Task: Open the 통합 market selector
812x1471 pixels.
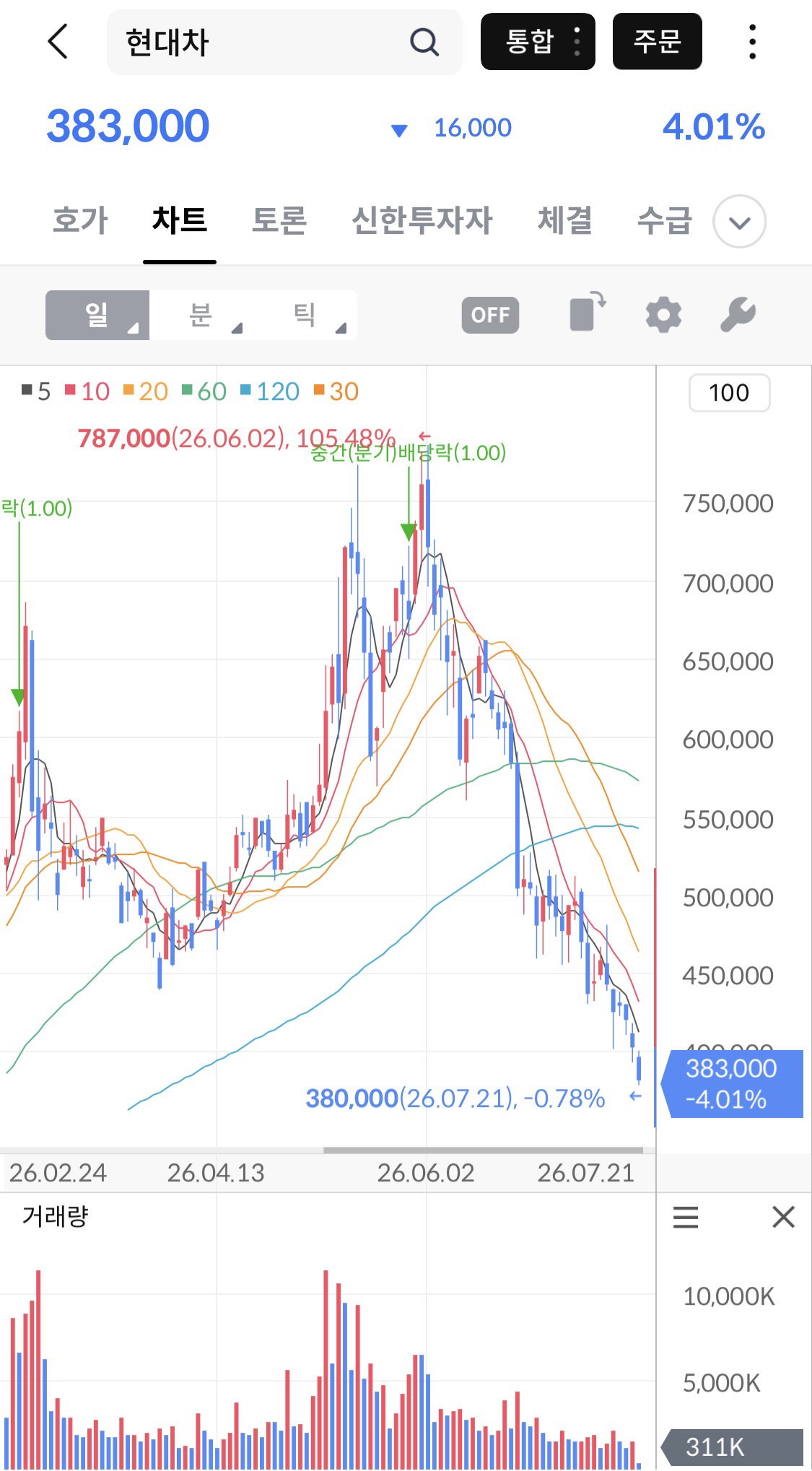Action: tap(538, 41)
